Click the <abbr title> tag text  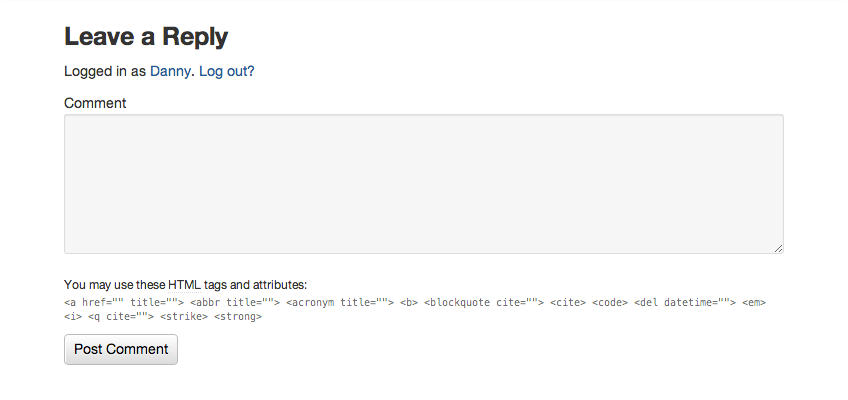(234, 301)
